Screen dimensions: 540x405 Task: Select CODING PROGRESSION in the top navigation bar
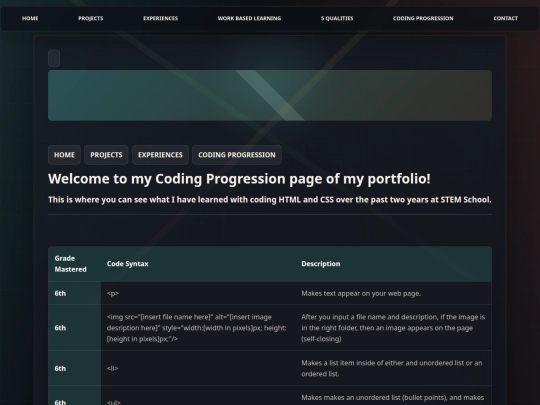423,18
